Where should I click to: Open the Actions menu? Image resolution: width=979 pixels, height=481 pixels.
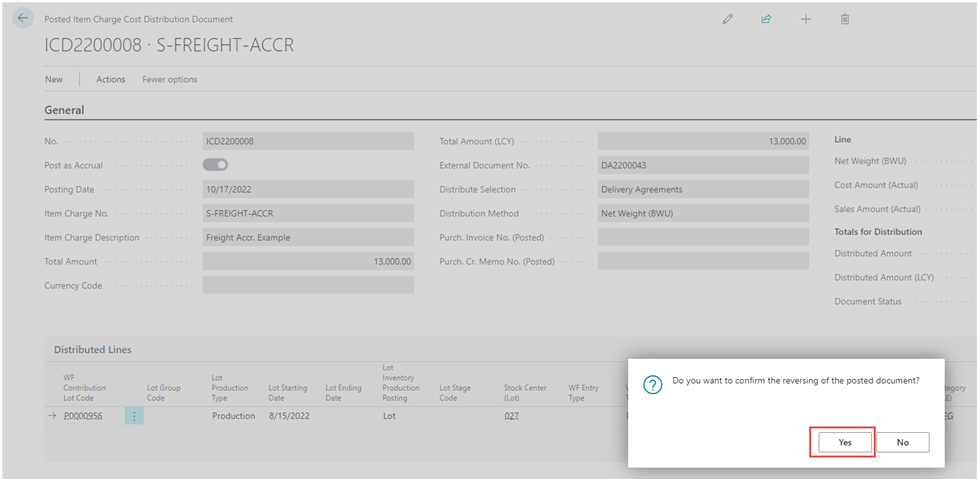(110, 79)
